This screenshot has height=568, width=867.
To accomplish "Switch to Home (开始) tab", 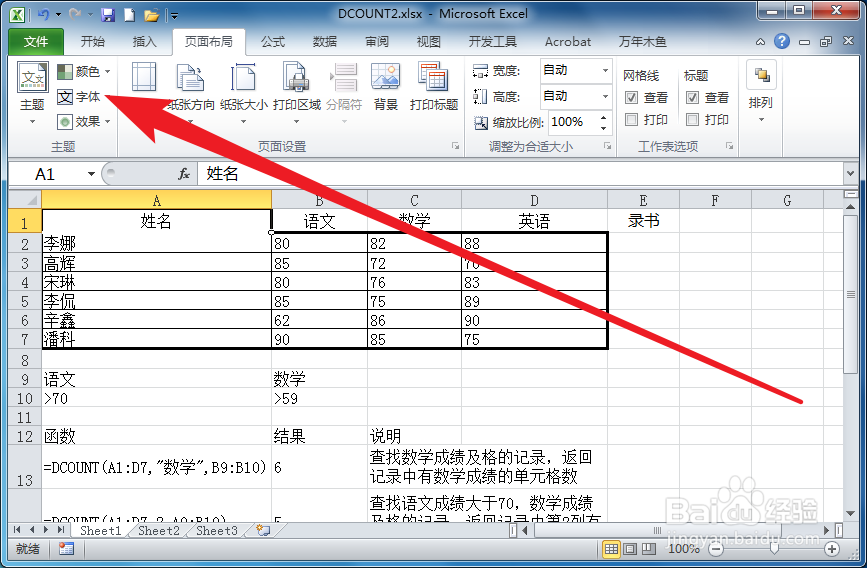I will (92, 41).
